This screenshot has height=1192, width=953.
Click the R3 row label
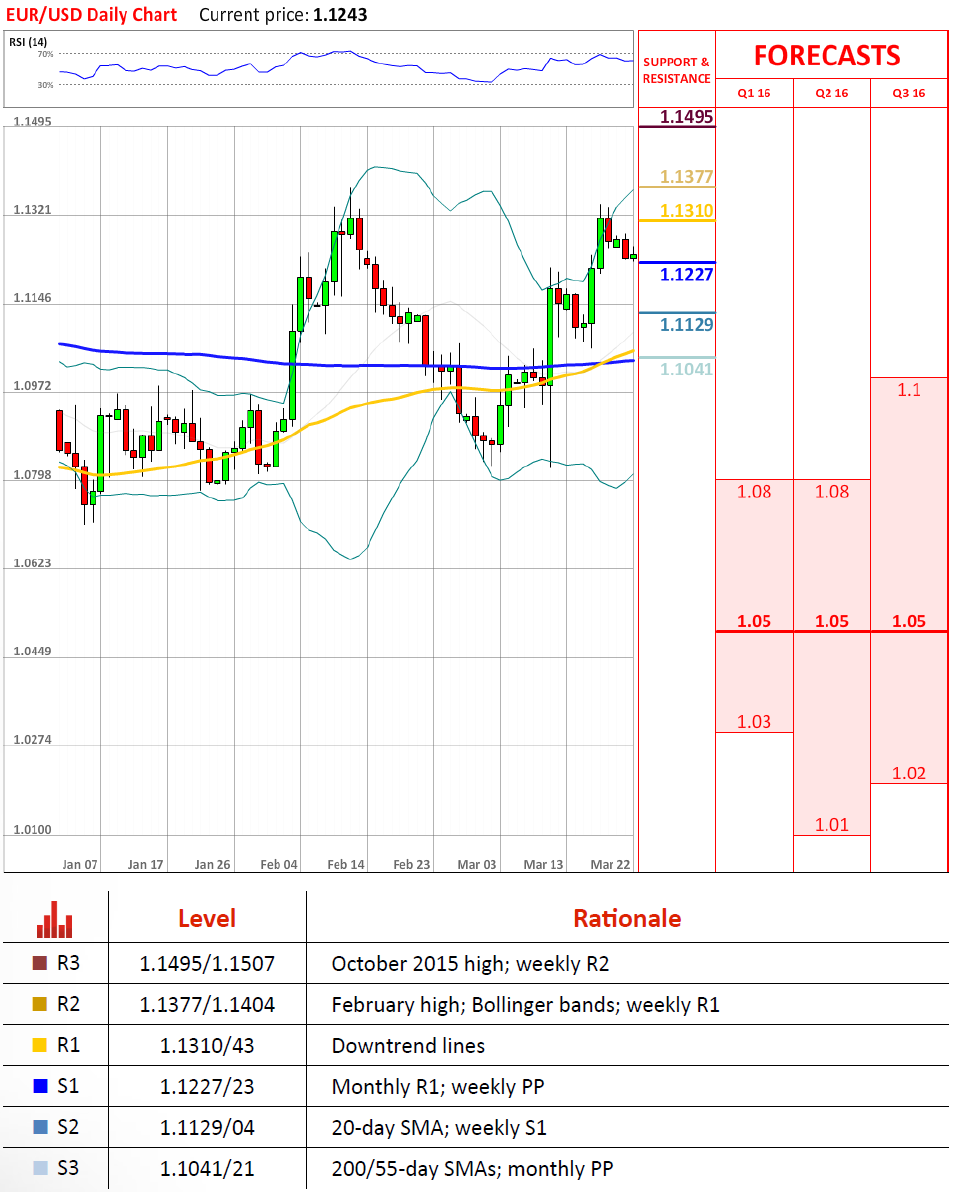pyautogui.click(x=68, y=963)
